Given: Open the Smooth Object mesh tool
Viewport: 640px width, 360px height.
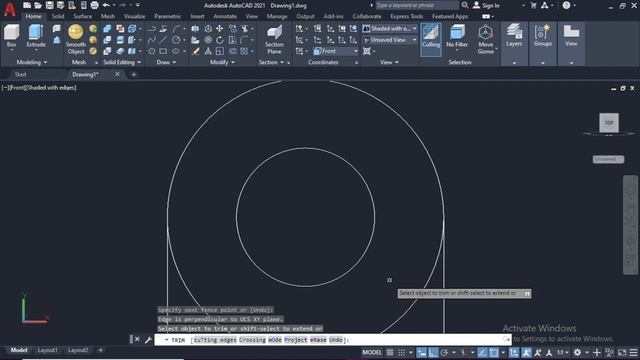Looking at the screenshot, I should [x=76, y=39].
